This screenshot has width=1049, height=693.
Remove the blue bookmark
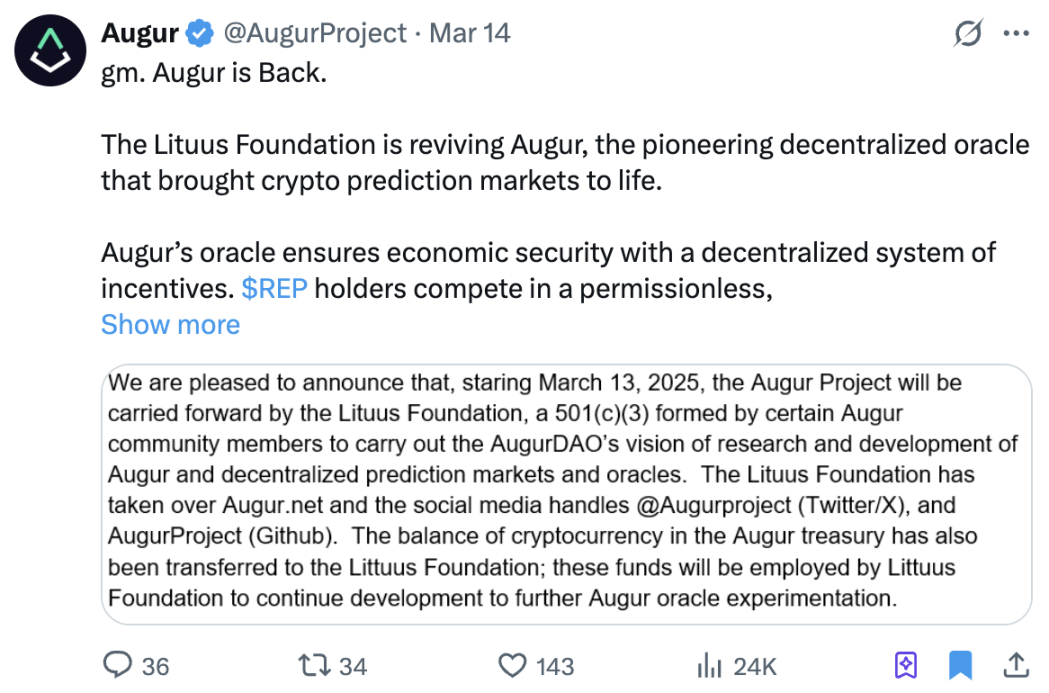click(x=960, y=663)
